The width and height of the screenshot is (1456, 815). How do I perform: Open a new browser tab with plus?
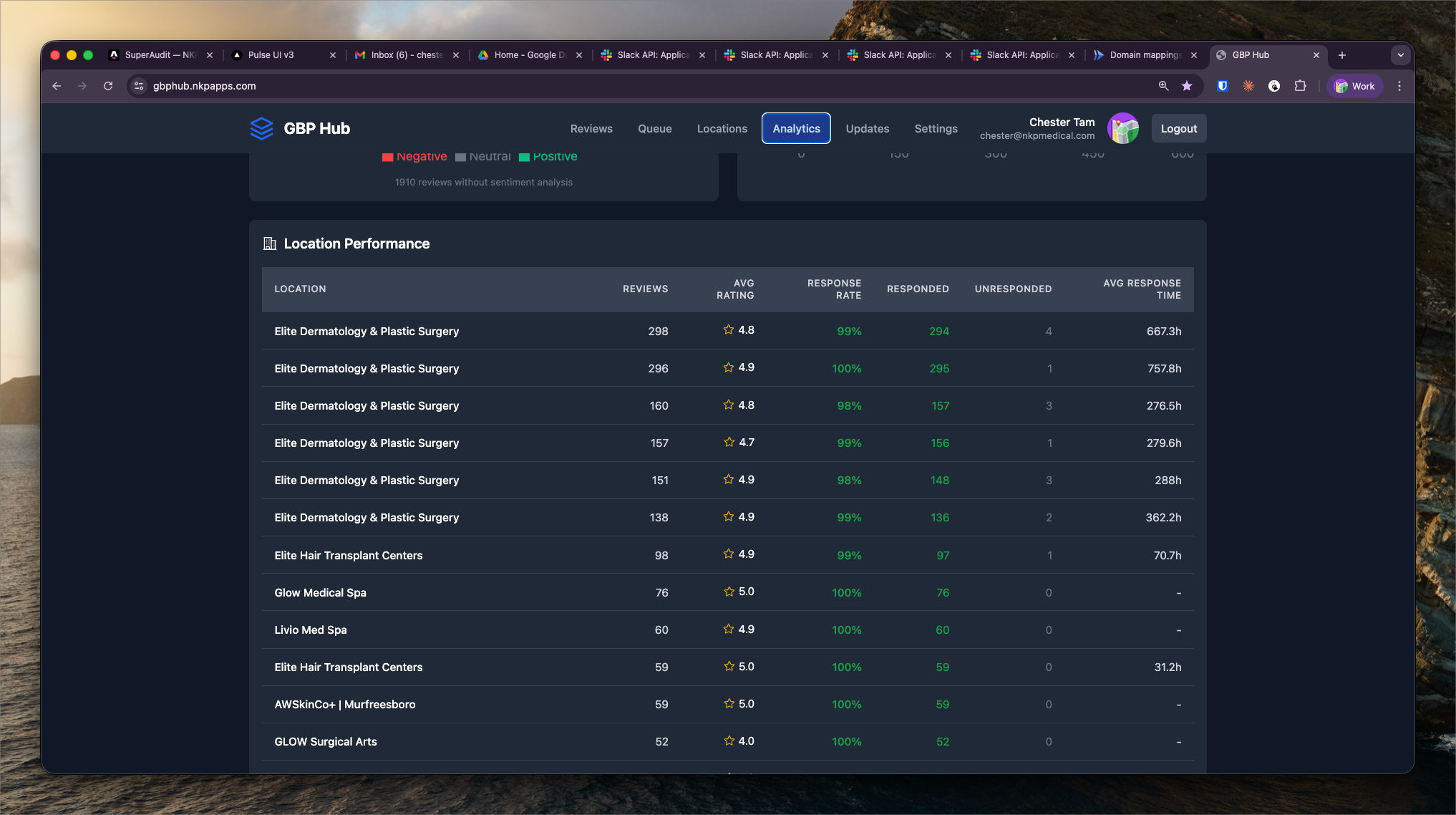1342,55
